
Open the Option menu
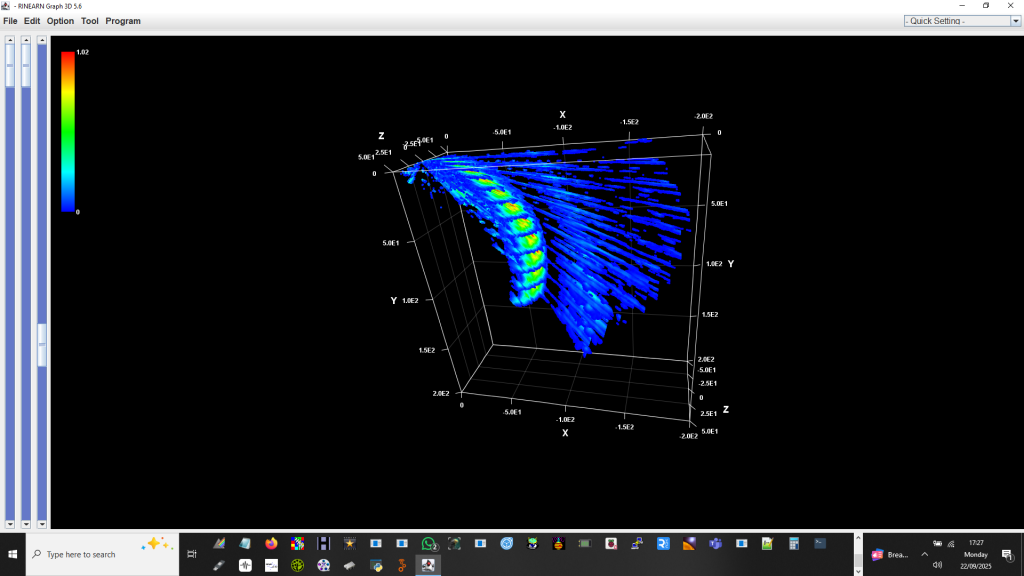(60, 21)
